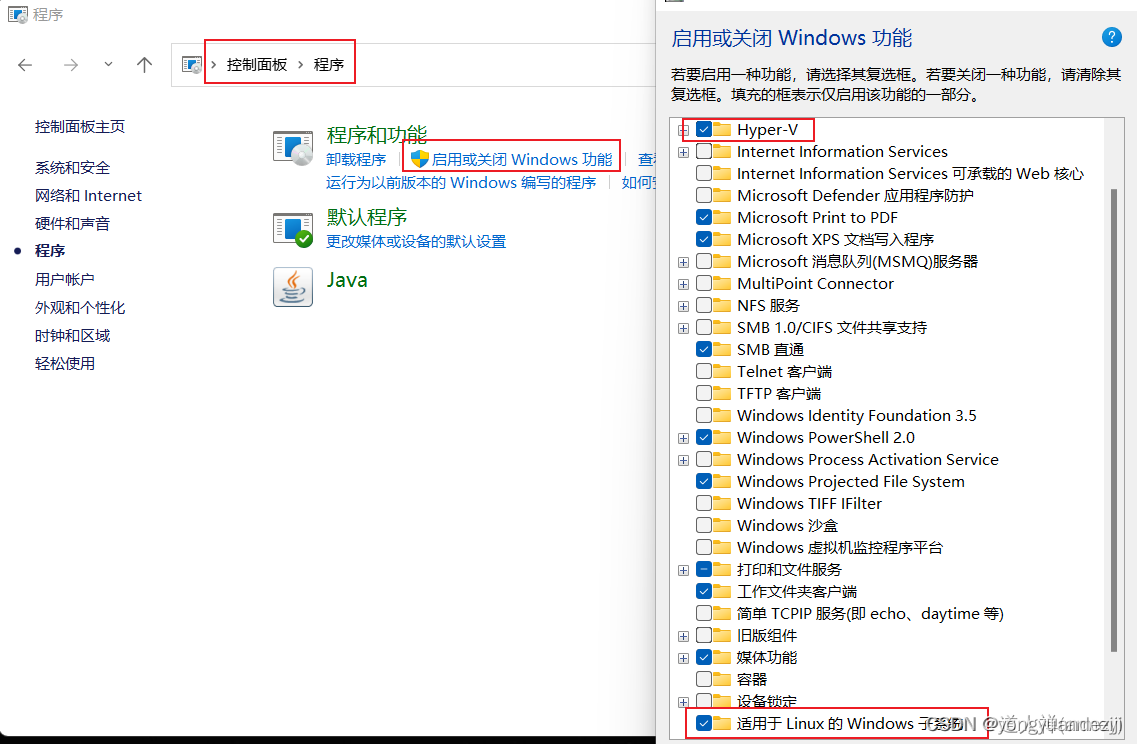Expand Internet Information Services node
The width and height of the screenshot is (1137, 744).
[x=683, y=152]
